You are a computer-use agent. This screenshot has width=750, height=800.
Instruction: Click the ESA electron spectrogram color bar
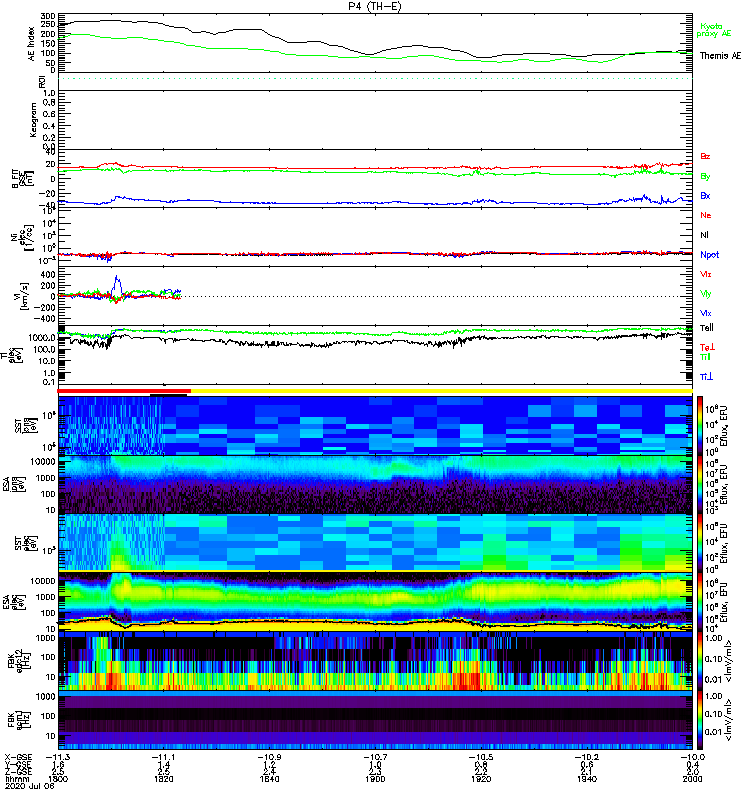click(699, 601)
